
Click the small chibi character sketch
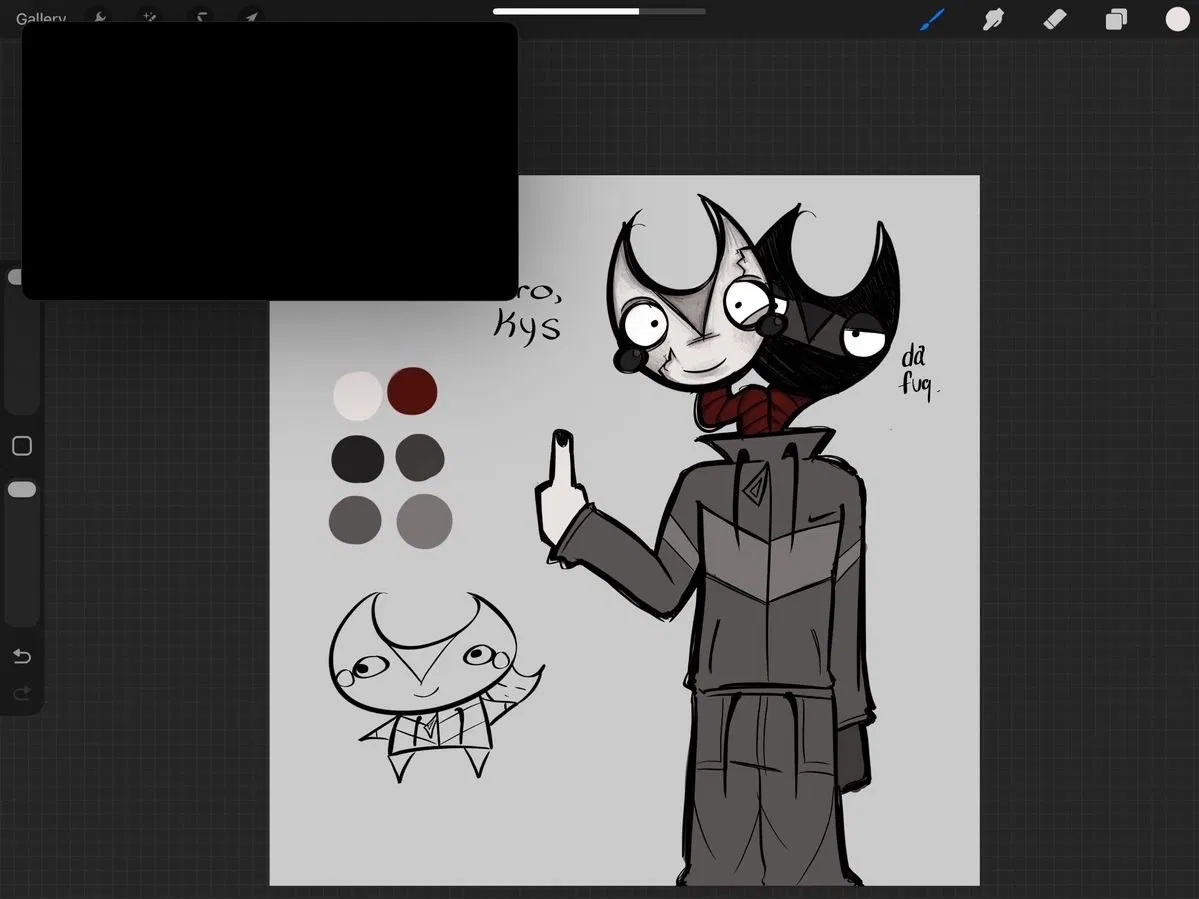click(436, 685)
